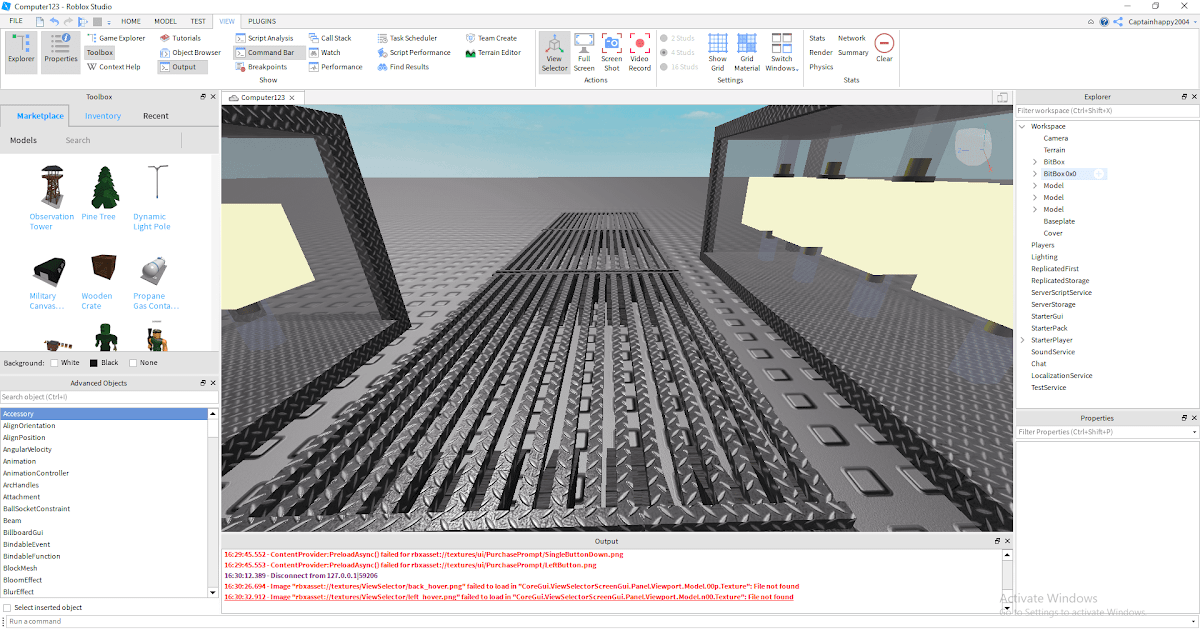Toggle the View Selector
The image size is (1200, 630).
click(554, 52)
